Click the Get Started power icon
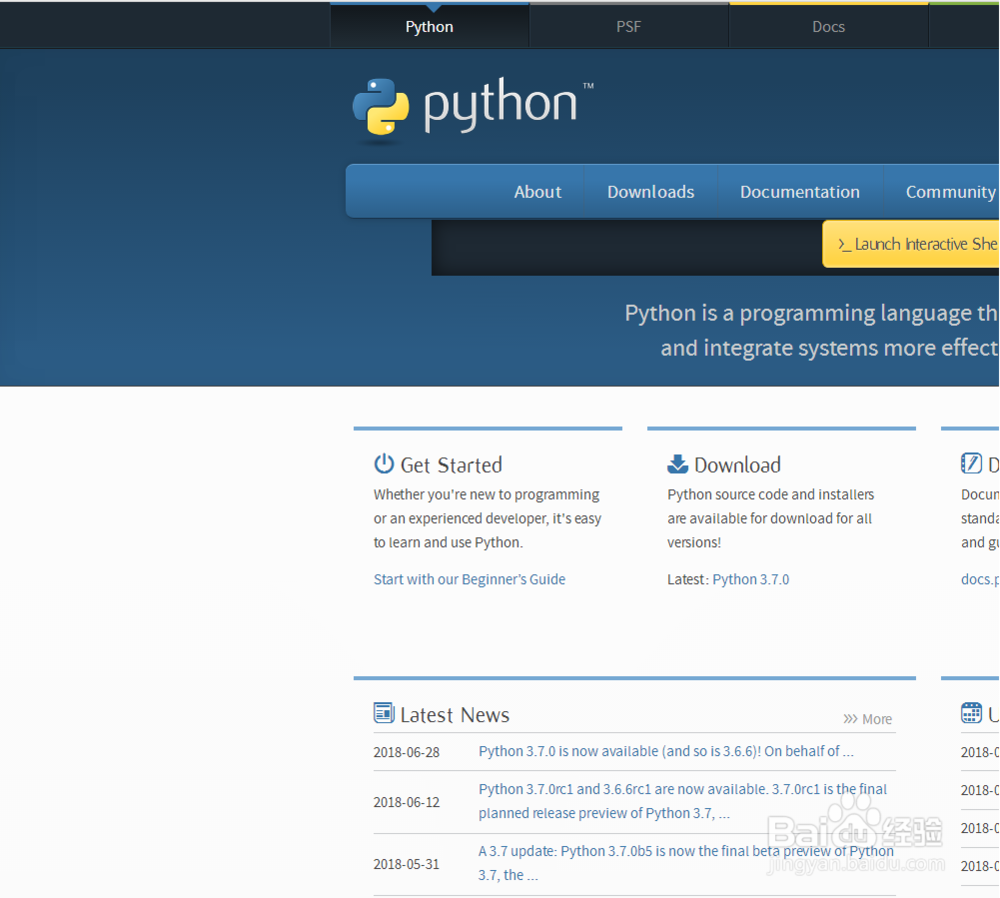Screen dimensions: 1000x898 tap(384, 464)
